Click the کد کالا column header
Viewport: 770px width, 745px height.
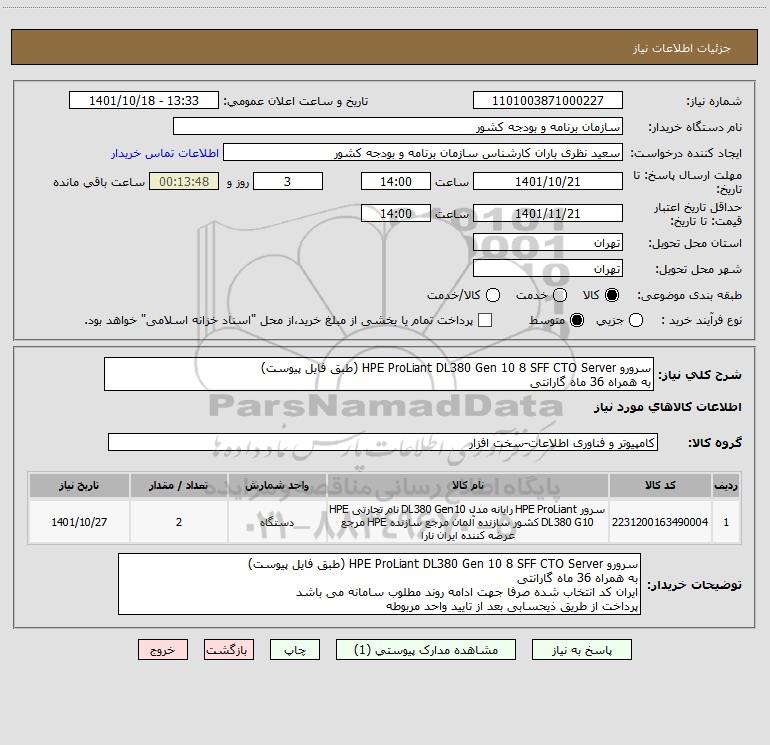click(660, 485)
